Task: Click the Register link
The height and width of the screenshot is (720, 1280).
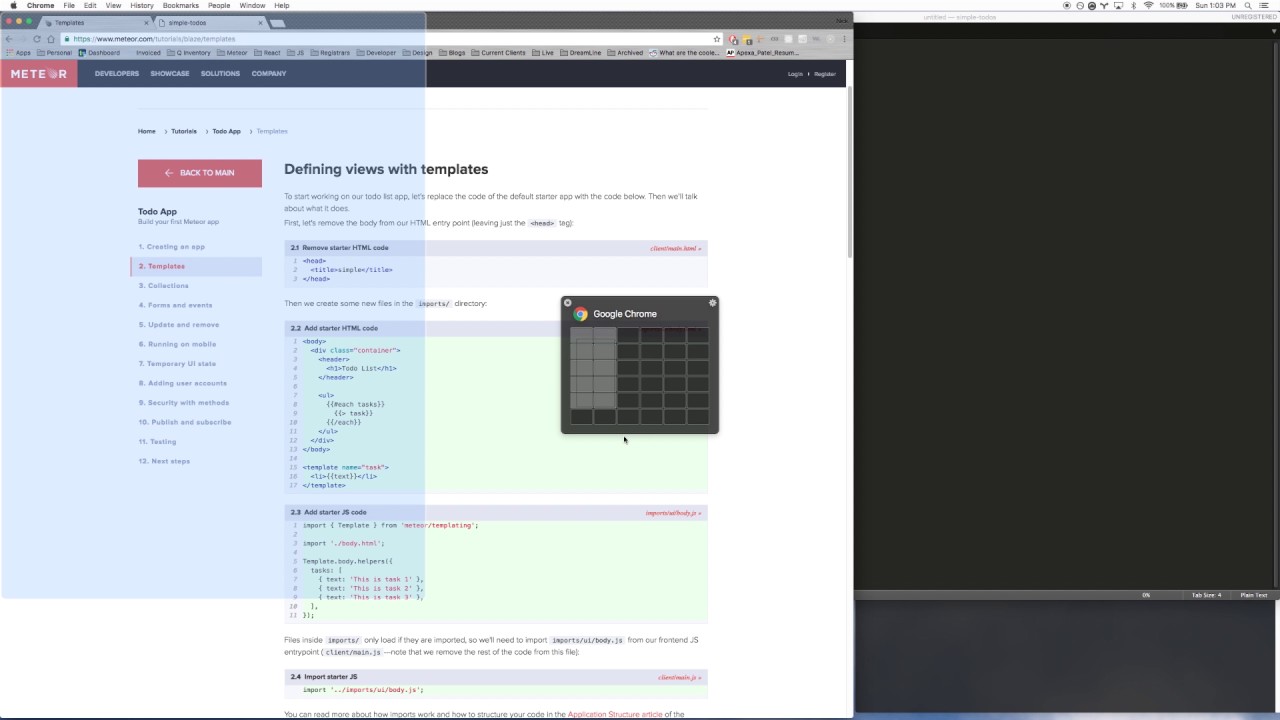Action: pos(825,74)
